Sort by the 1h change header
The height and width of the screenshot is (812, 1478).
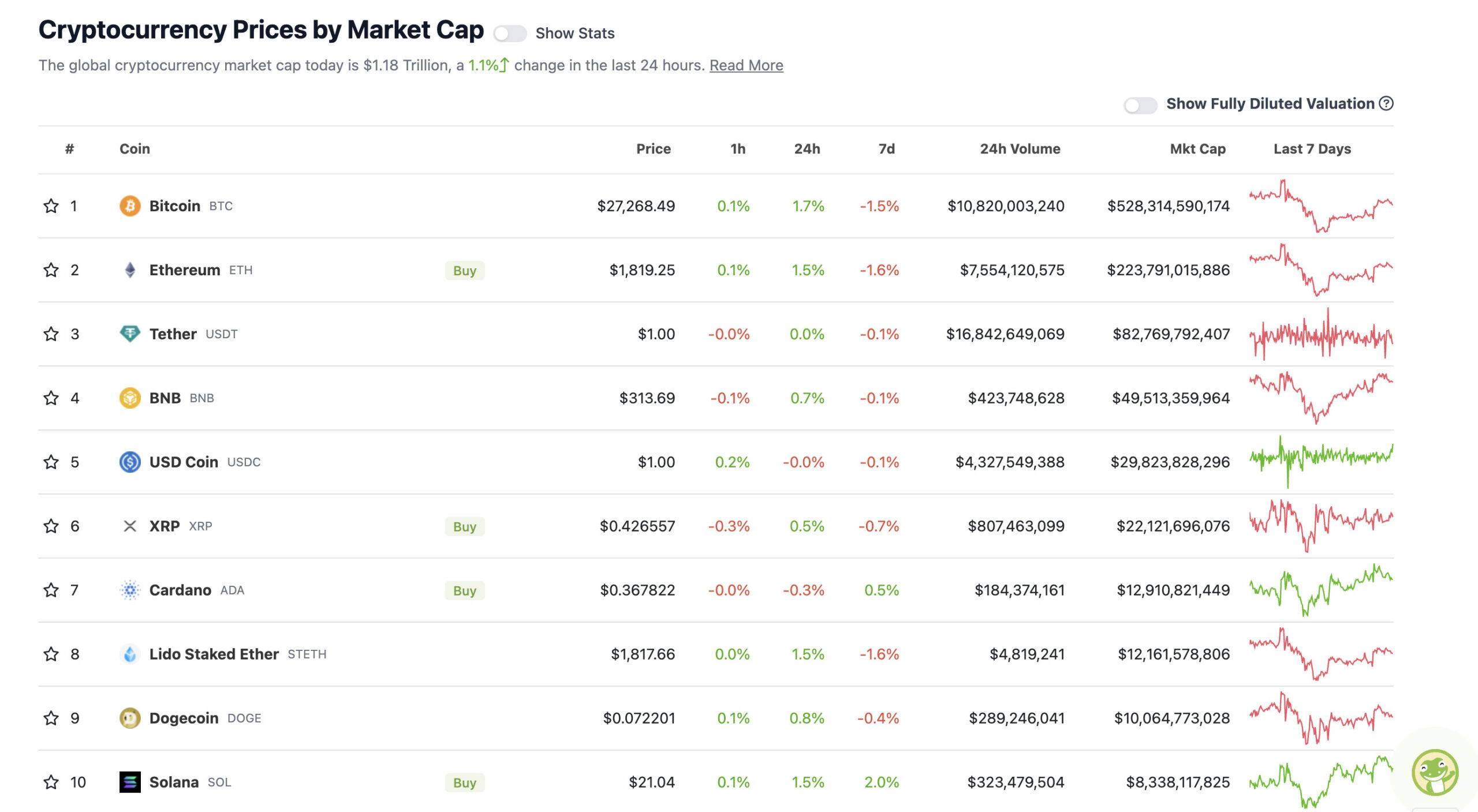[738, 149]
